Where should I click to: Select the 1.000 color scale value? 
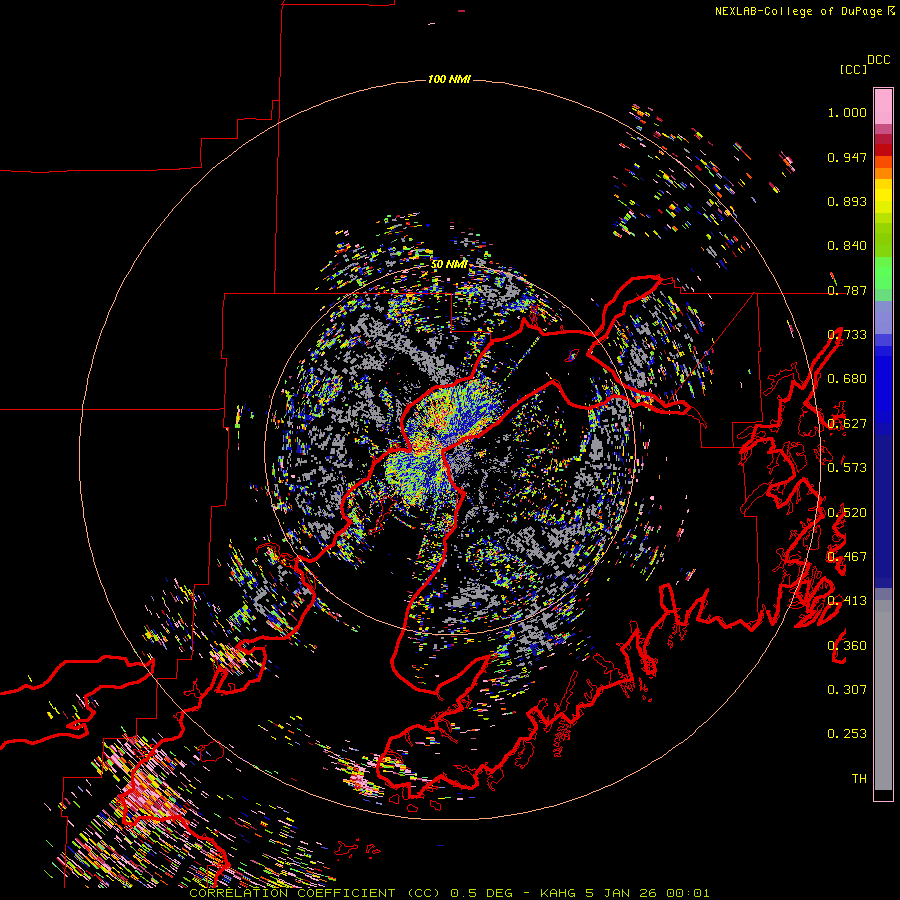click(847, 112)
